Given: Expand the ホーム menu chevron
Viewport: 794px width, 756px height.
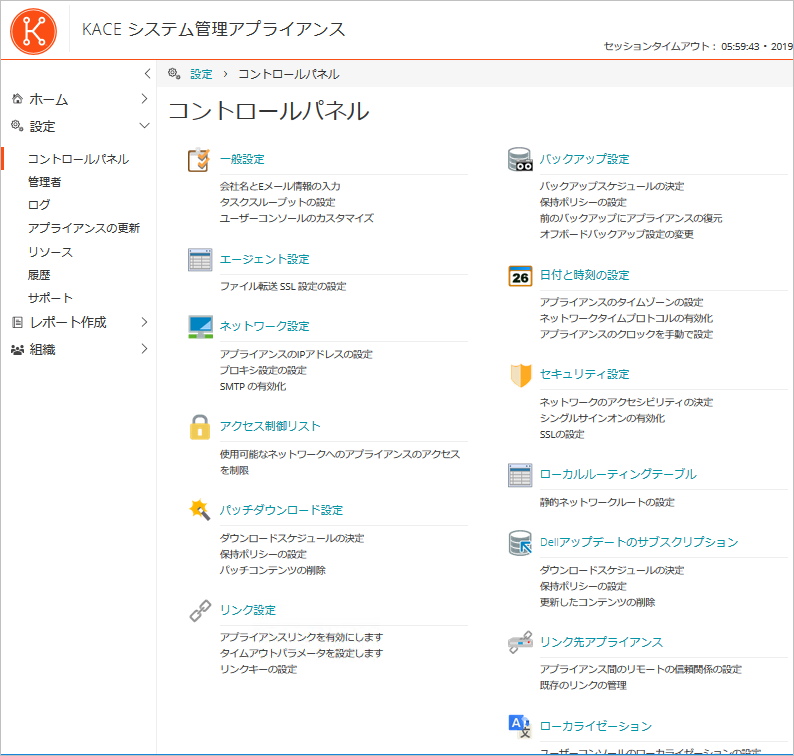Looking at the screenshot, I should pos(145,99).
